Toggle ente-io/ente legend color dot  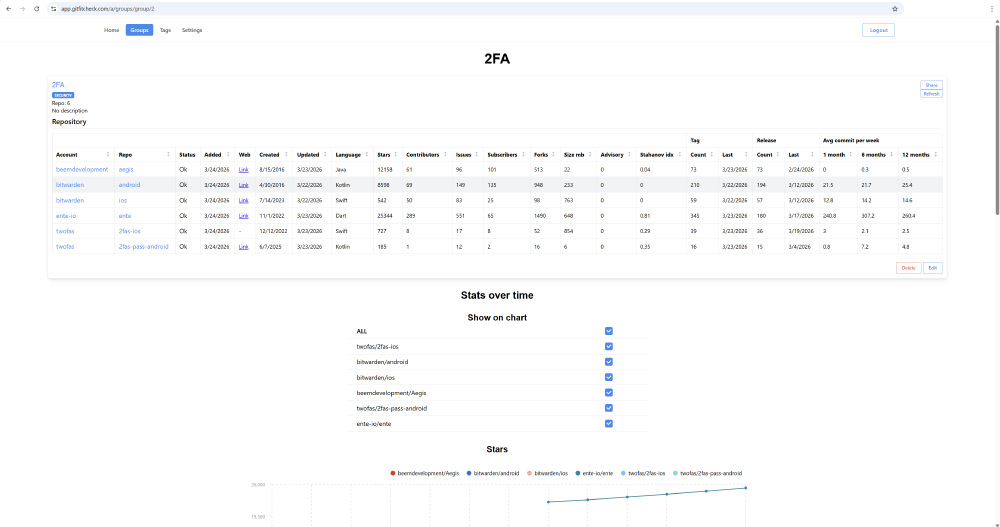578,473
